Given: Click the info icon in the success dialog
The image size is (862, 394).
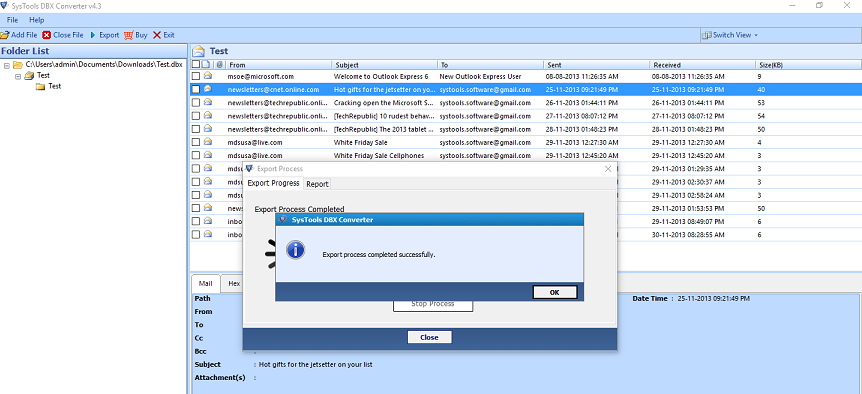Looking at the screenshot, I should pyautogui.click(x=296, y=250).
